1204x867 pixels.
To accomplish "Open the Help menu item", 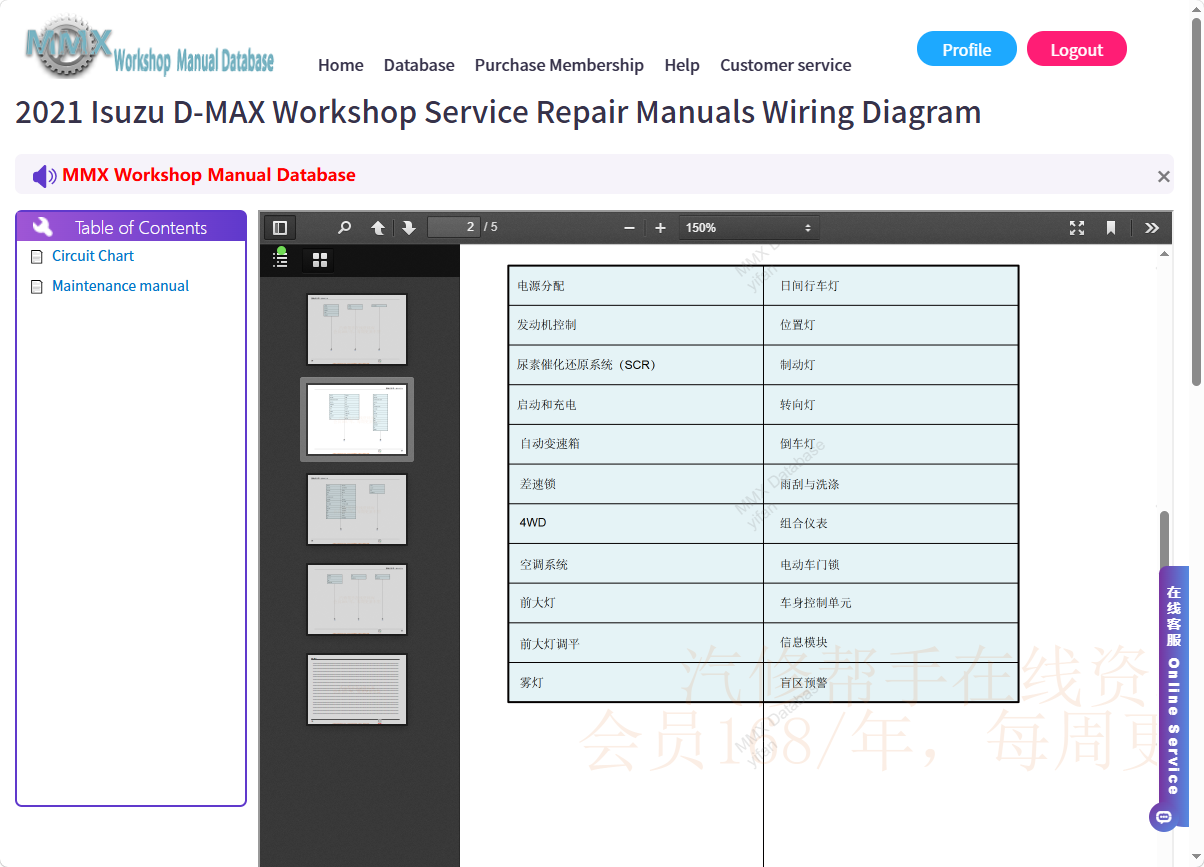I will click(682, 65).
